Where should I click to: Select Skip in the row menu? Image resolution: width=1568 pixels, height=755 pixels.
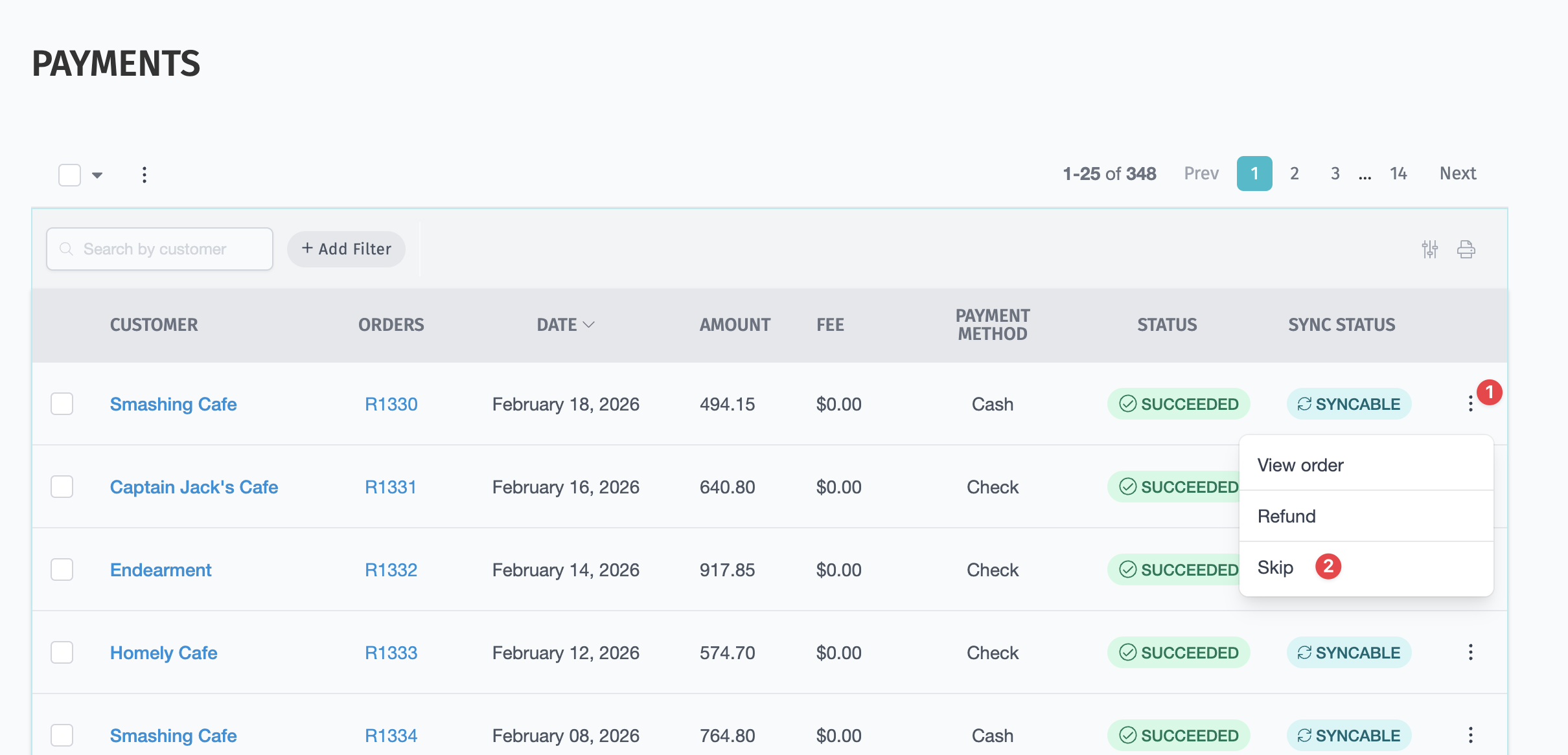[1274, 567]
